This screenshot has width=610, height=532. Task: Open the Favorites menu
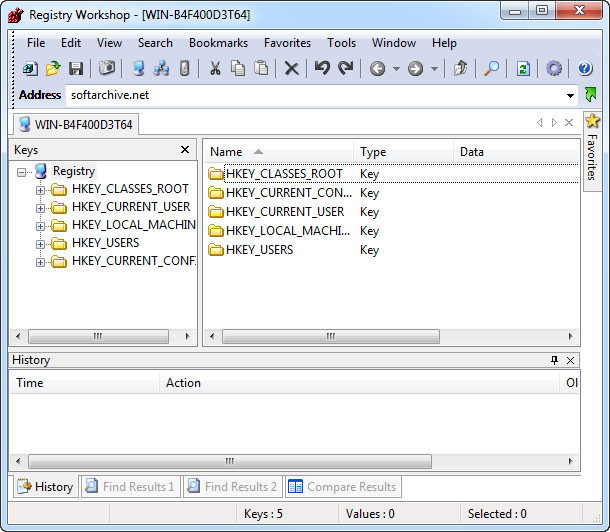click(287, 43)
